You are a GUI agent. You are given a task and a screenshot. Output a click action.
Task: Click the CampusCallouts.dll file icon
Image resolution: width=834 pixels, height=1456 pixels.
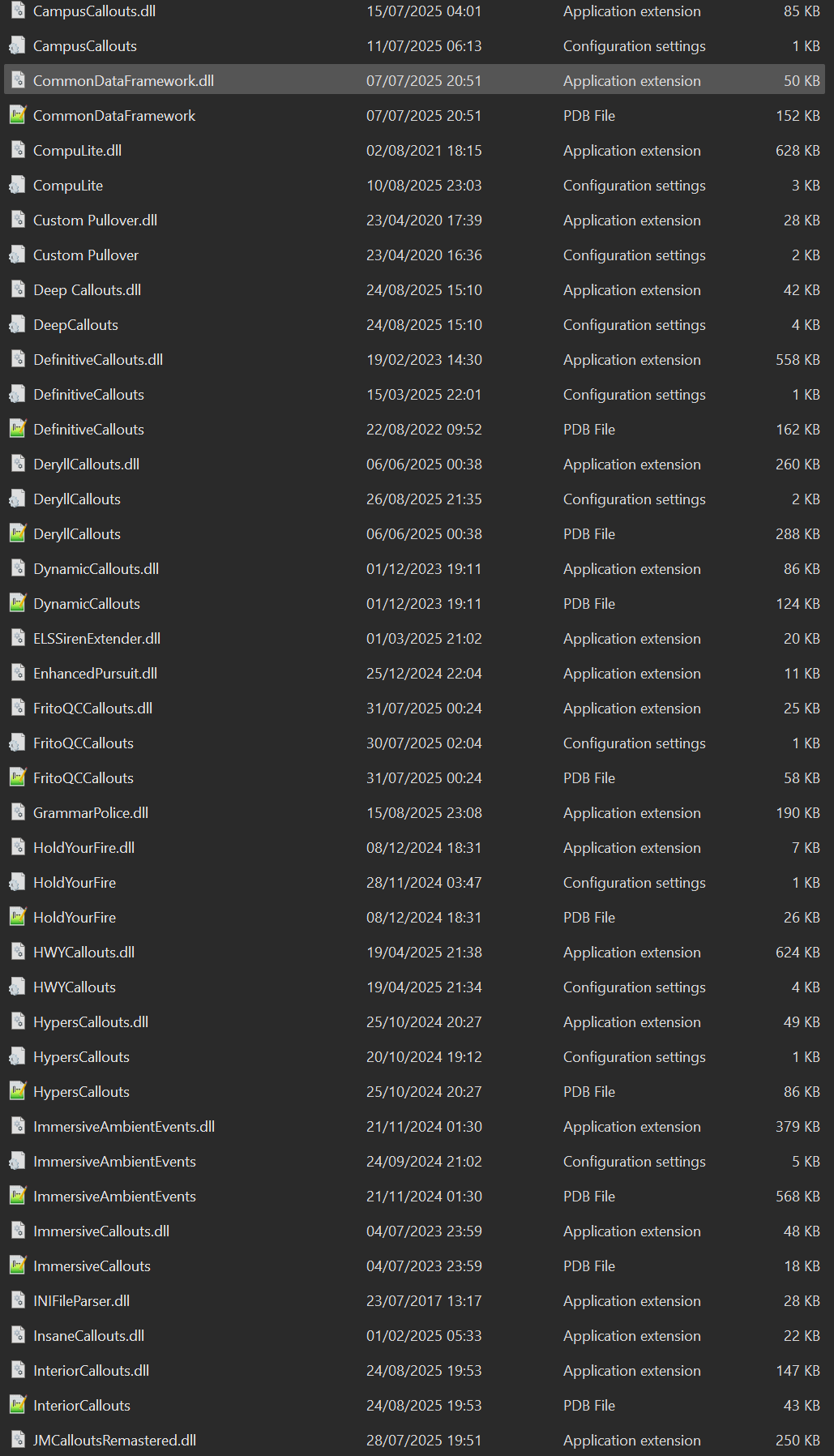pos(17,11)
